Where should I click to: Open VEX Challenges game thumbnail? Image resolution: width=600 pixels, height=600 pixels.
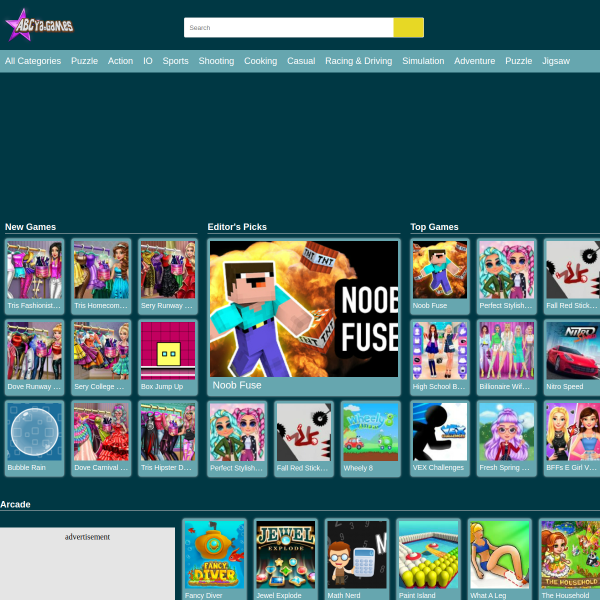pos(440,439)
